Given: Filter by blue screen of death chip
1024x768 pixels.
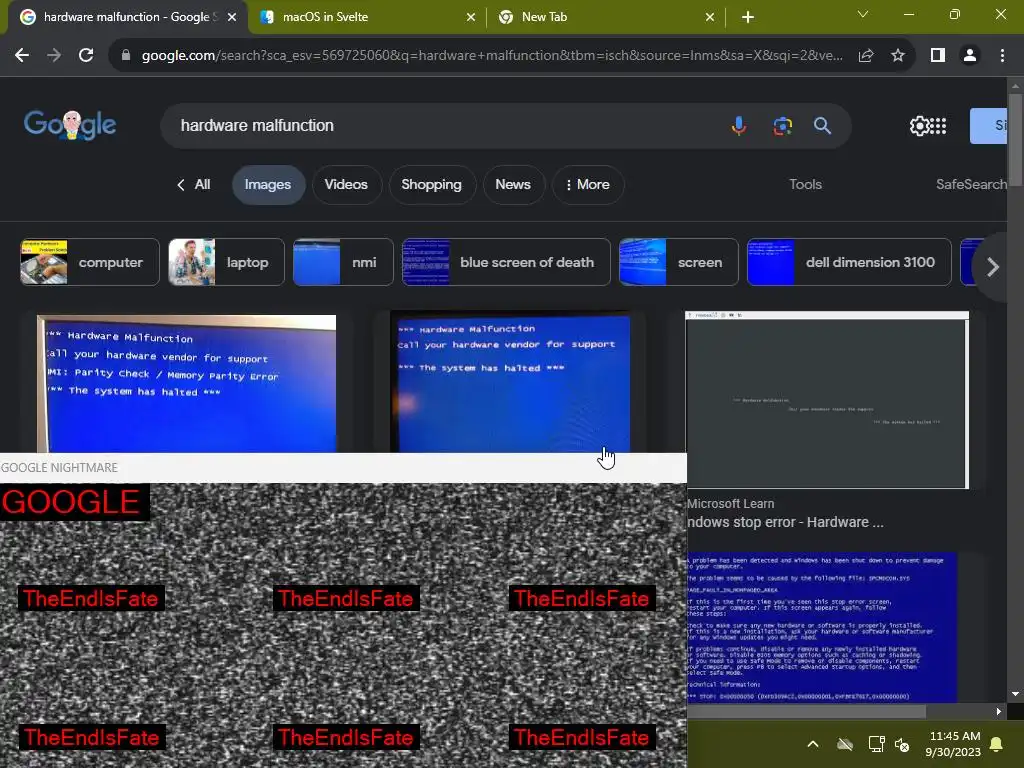Looking at the screenshot, I should [x=506, y=262].
